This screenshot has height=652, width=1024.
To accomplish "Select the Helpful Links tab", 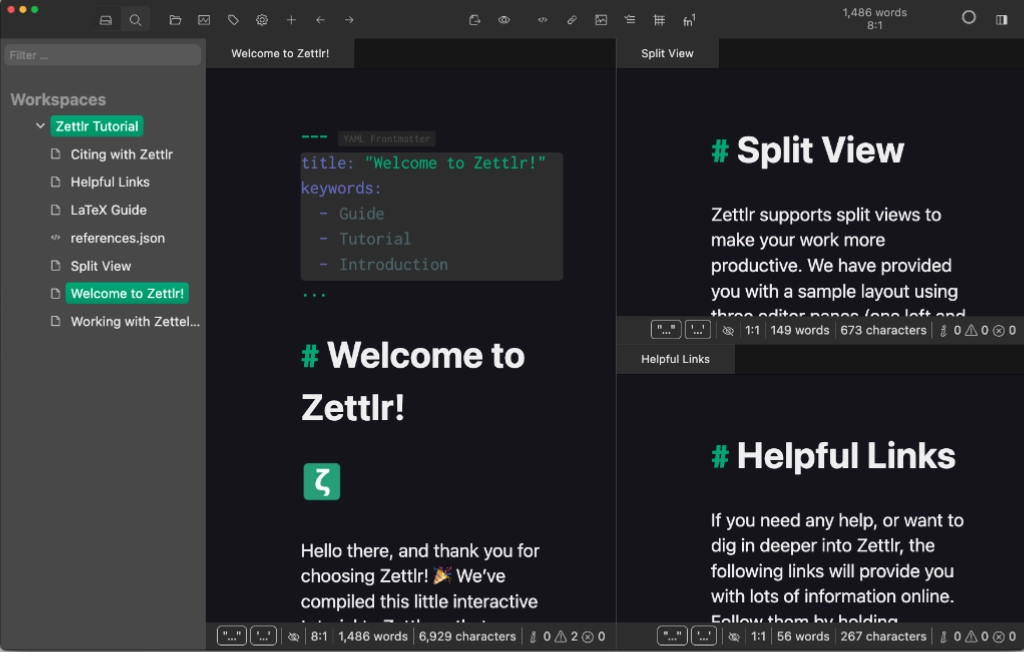I will click(x=675, y=359).
